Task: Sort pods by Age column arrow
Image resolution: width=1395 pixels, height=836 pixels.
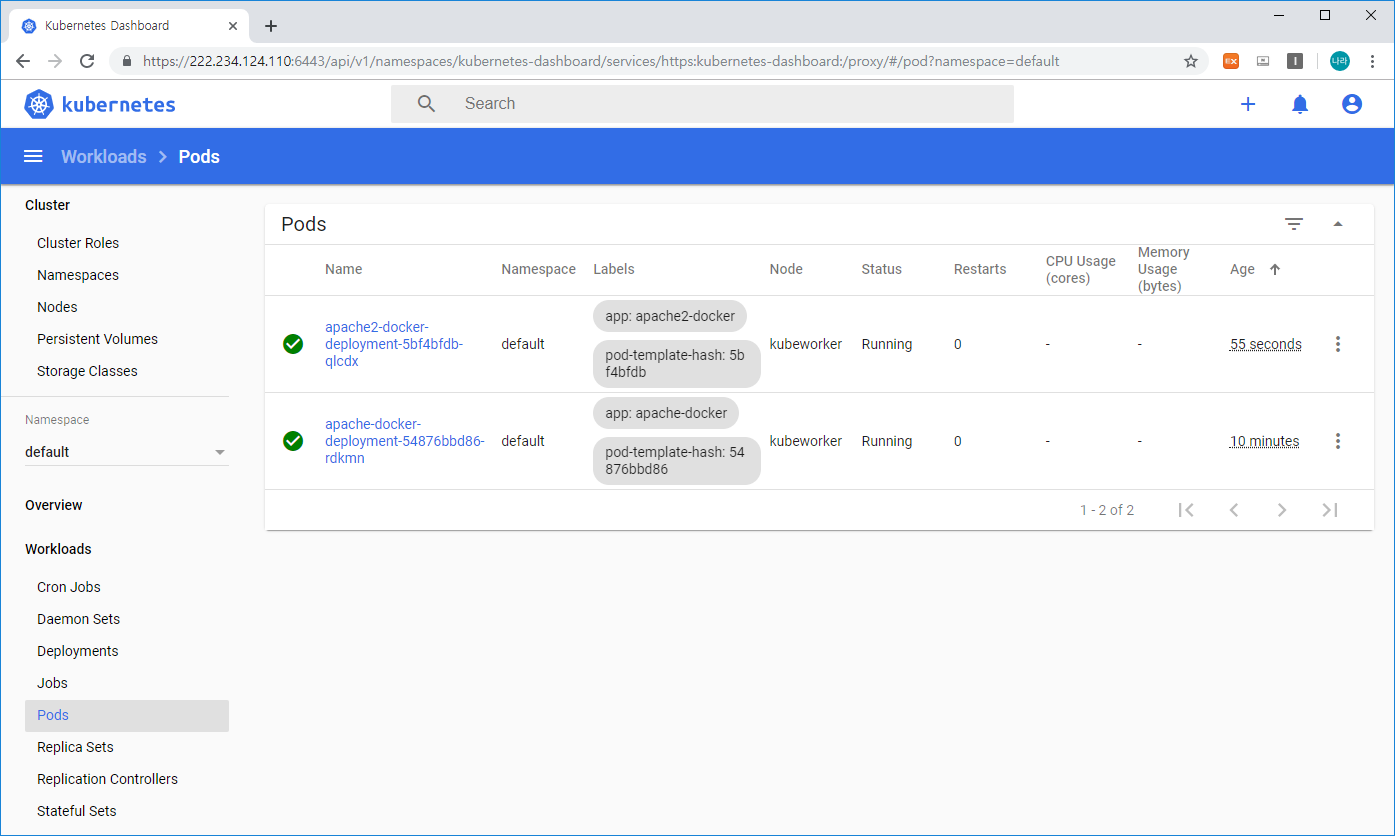Action: pos(1274,269)
